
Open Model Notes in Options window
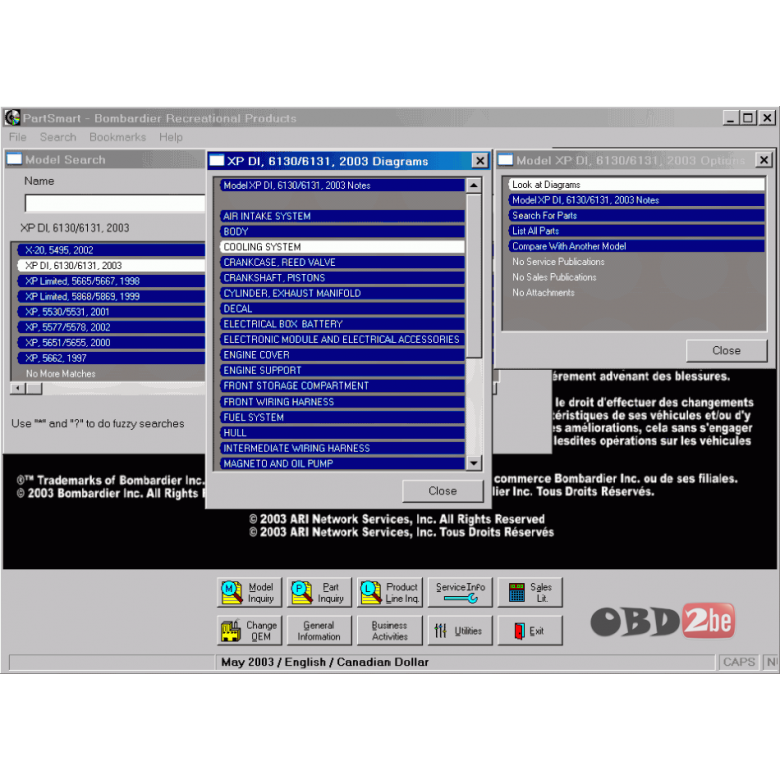tap(636, 200)
